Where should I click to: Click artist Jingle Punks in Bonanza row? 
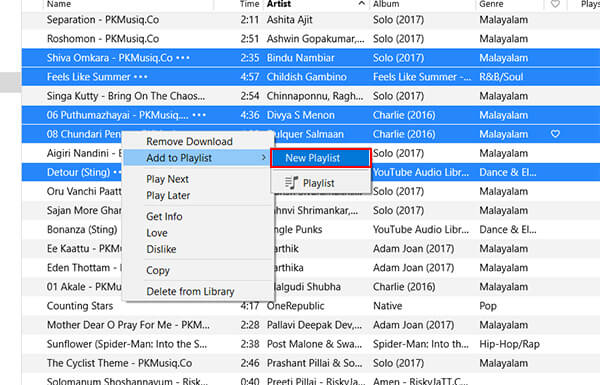(x=299, y=230)
